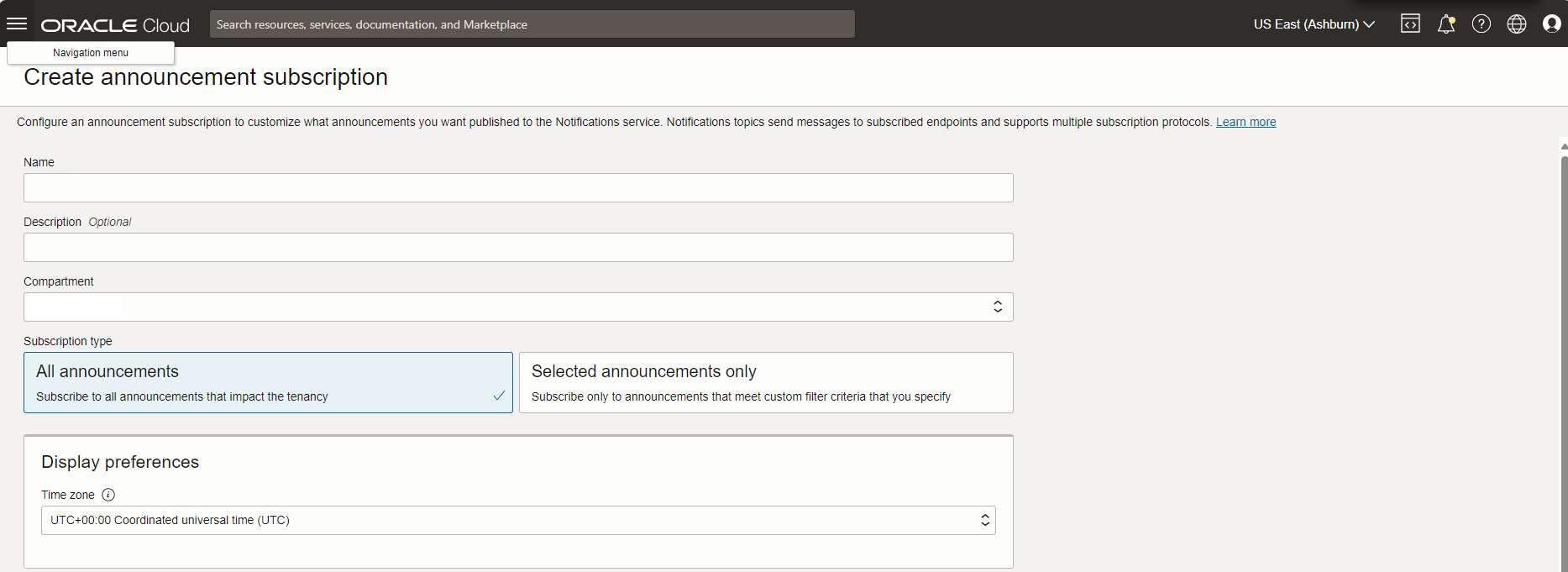1568x572 pixels.
Task: Click into the Name text field
Action: coord(518,187)
